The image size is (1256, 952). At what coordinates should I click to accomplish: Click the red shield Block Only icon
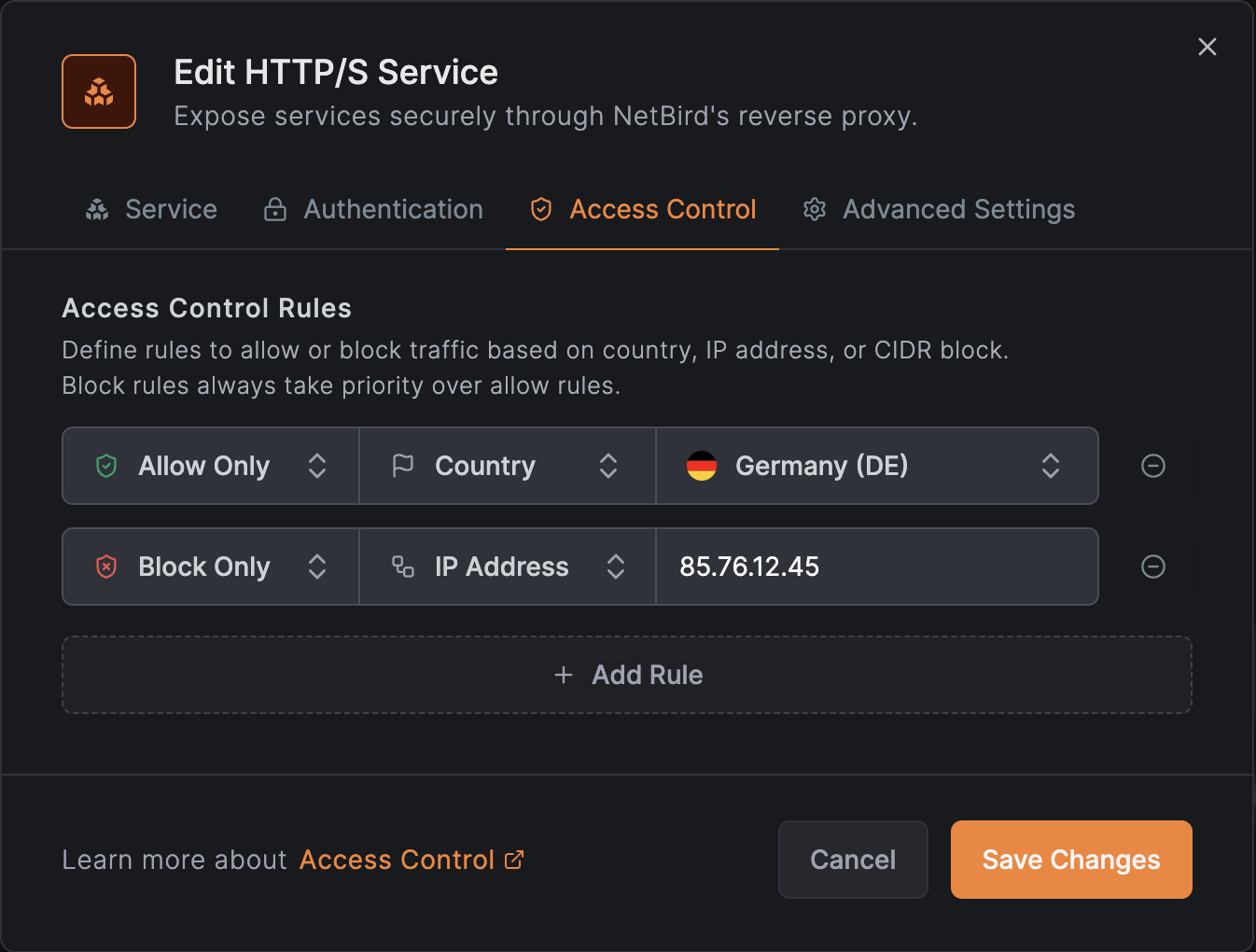106,567
